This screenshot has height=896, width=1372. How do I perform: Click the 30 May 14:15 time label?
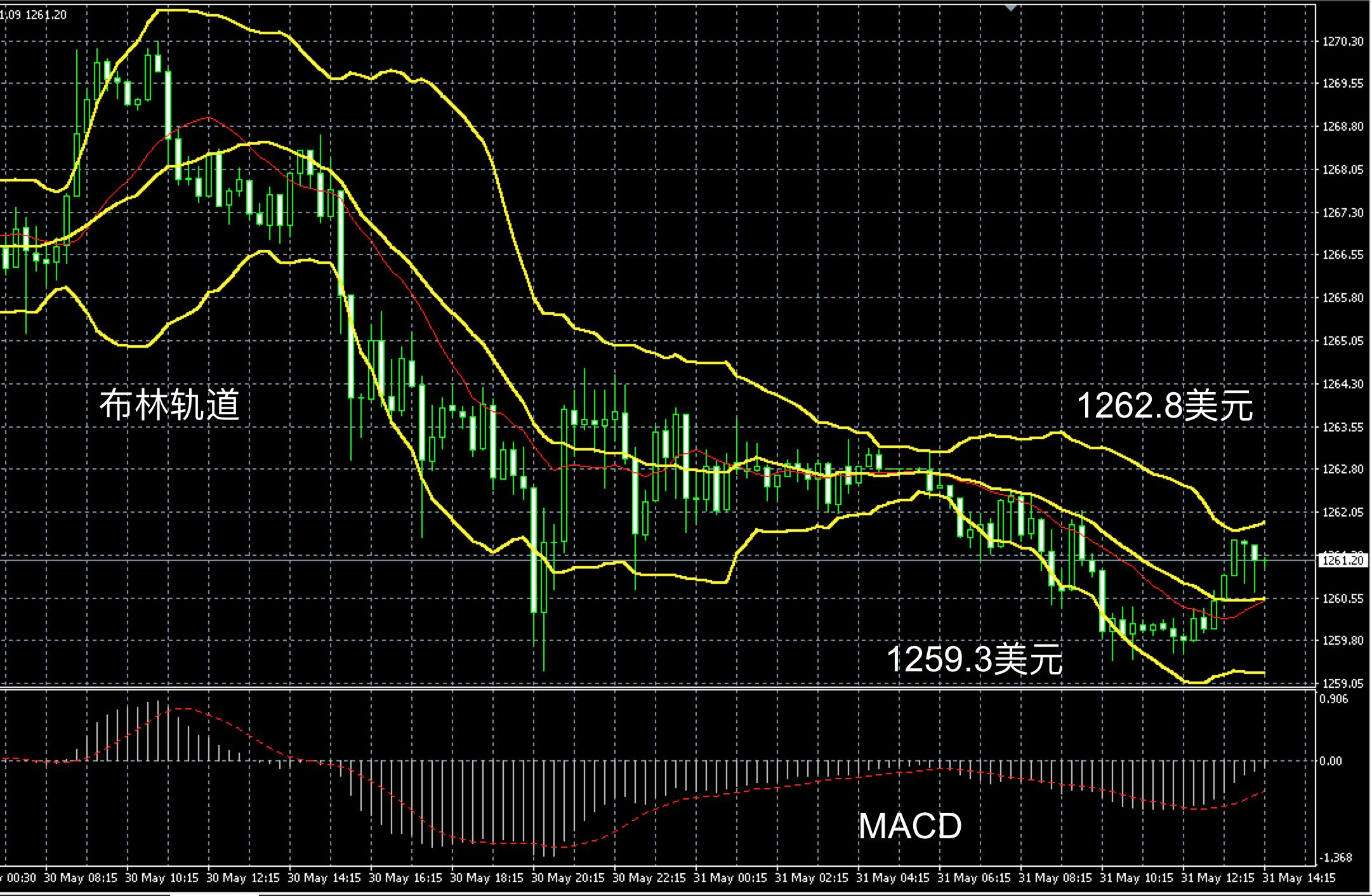click(x=324, y=878)
